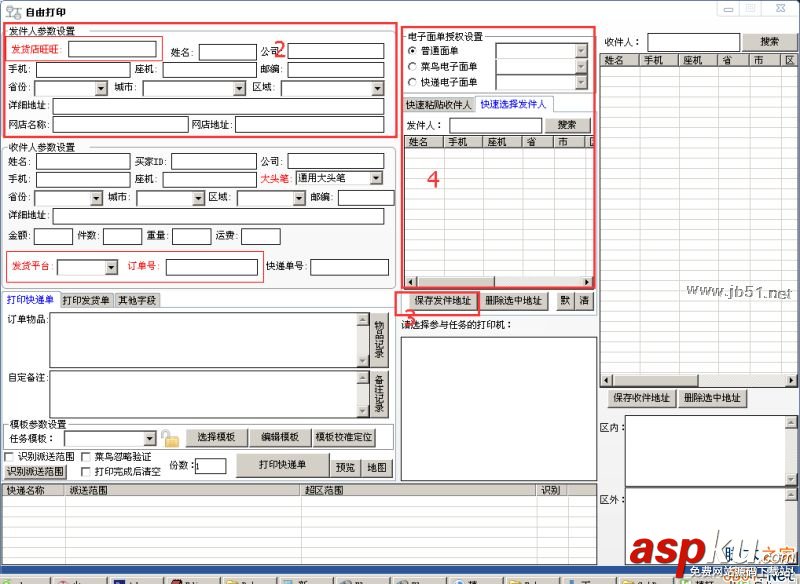The image size is (800, 584).
Task: Click the 金额 input field
Action: click(x=54, y=237)
